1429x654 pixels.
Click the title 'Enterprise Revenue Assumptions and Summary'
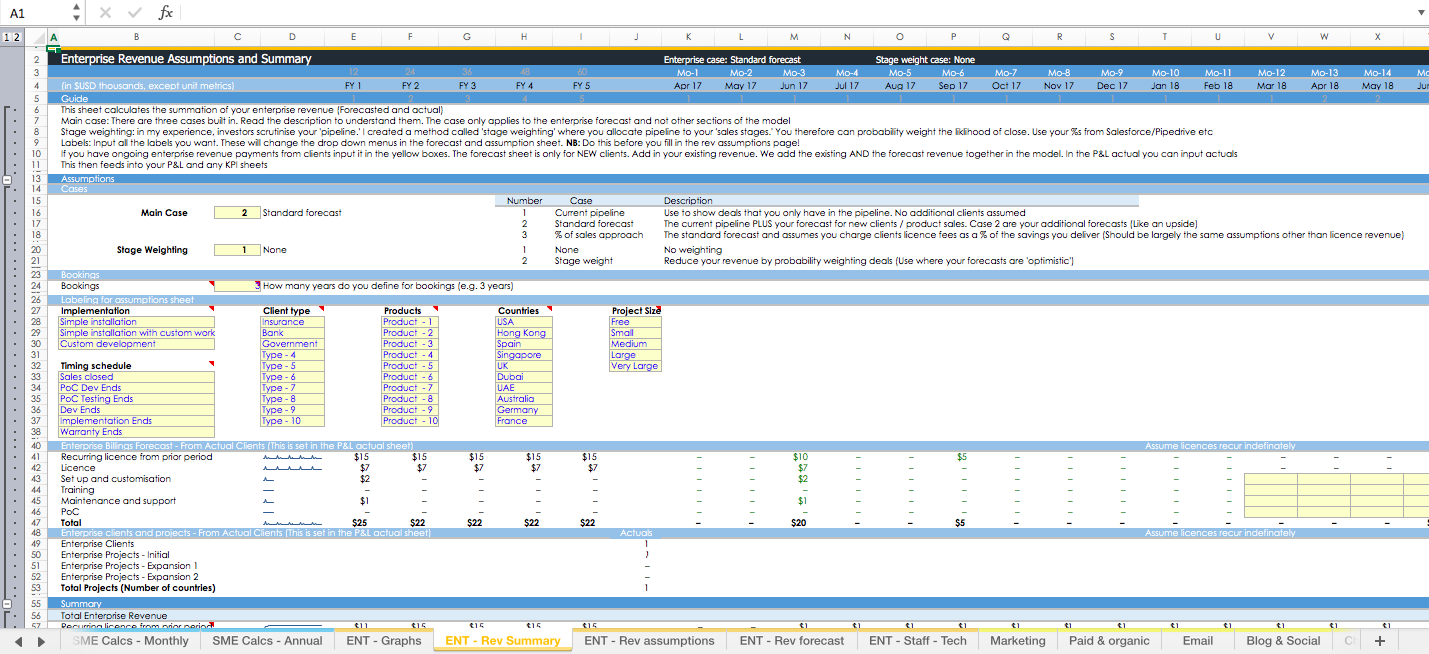coord(186,59)
